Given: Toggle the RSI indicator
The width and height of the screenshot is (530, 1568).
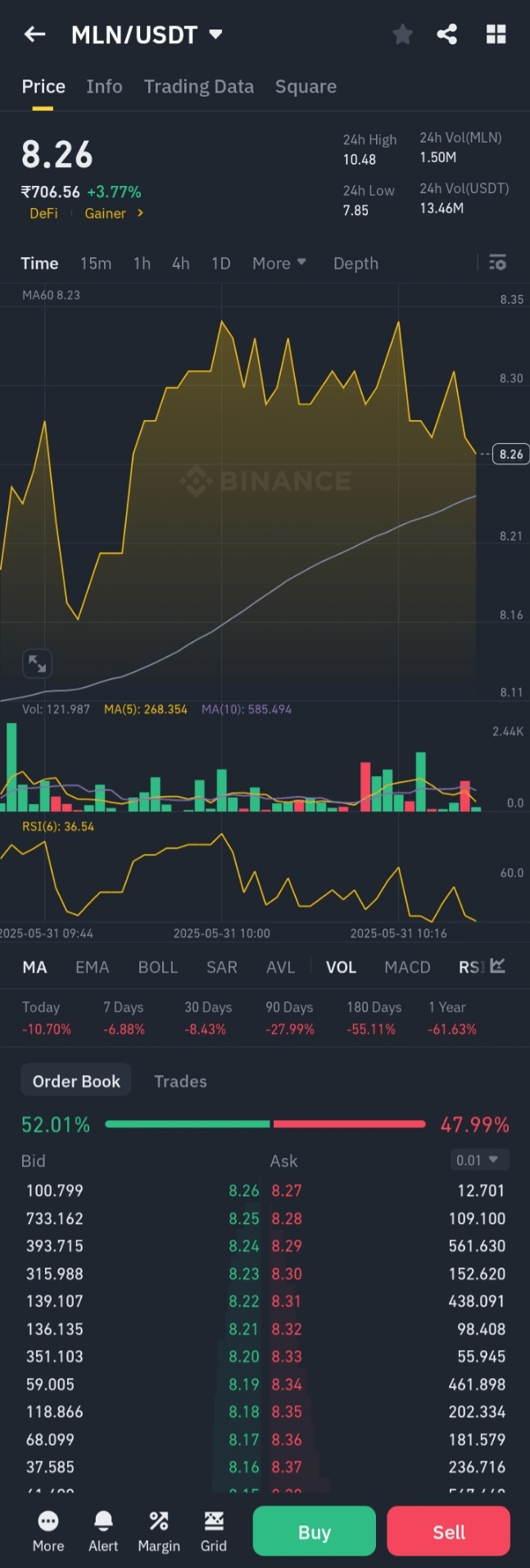Looking at the screenshot, I should [x=471, y=967].
